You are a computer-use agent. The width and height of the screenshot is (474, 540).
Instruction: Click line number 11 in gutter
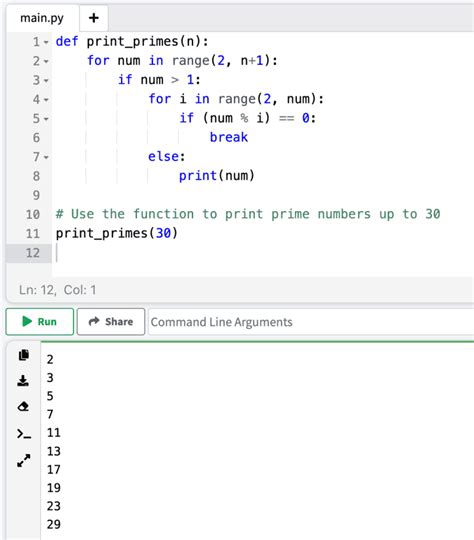(33, 234)
